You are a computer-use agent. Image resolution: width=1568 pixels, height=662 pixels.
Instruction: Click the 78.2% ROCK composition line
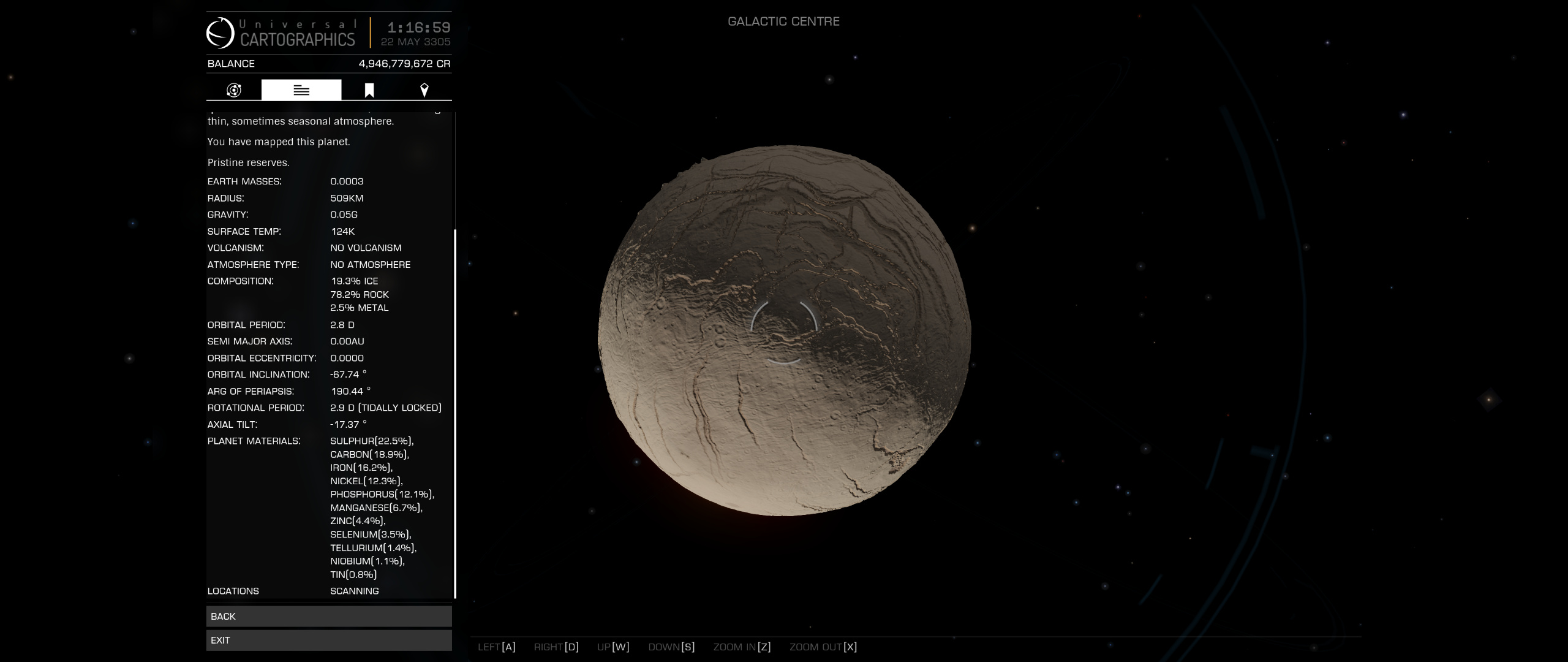(360, 294)
